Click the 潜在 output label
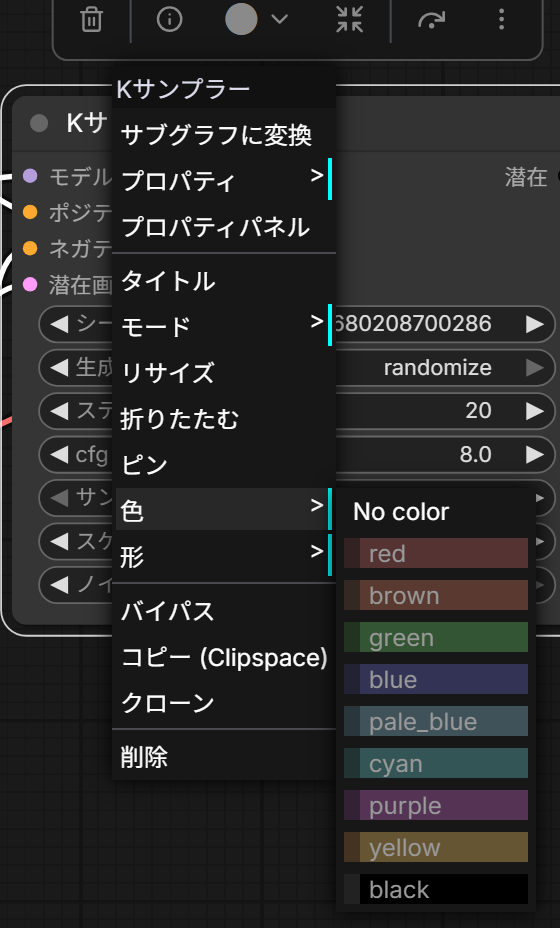560x928 pixels. pos(526,177)
